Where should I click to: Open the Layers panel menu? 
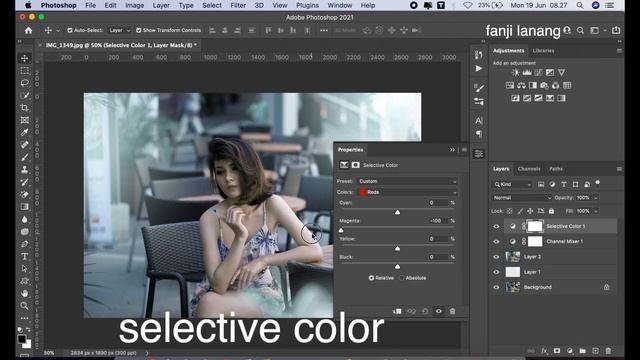[x=619, y=169]
